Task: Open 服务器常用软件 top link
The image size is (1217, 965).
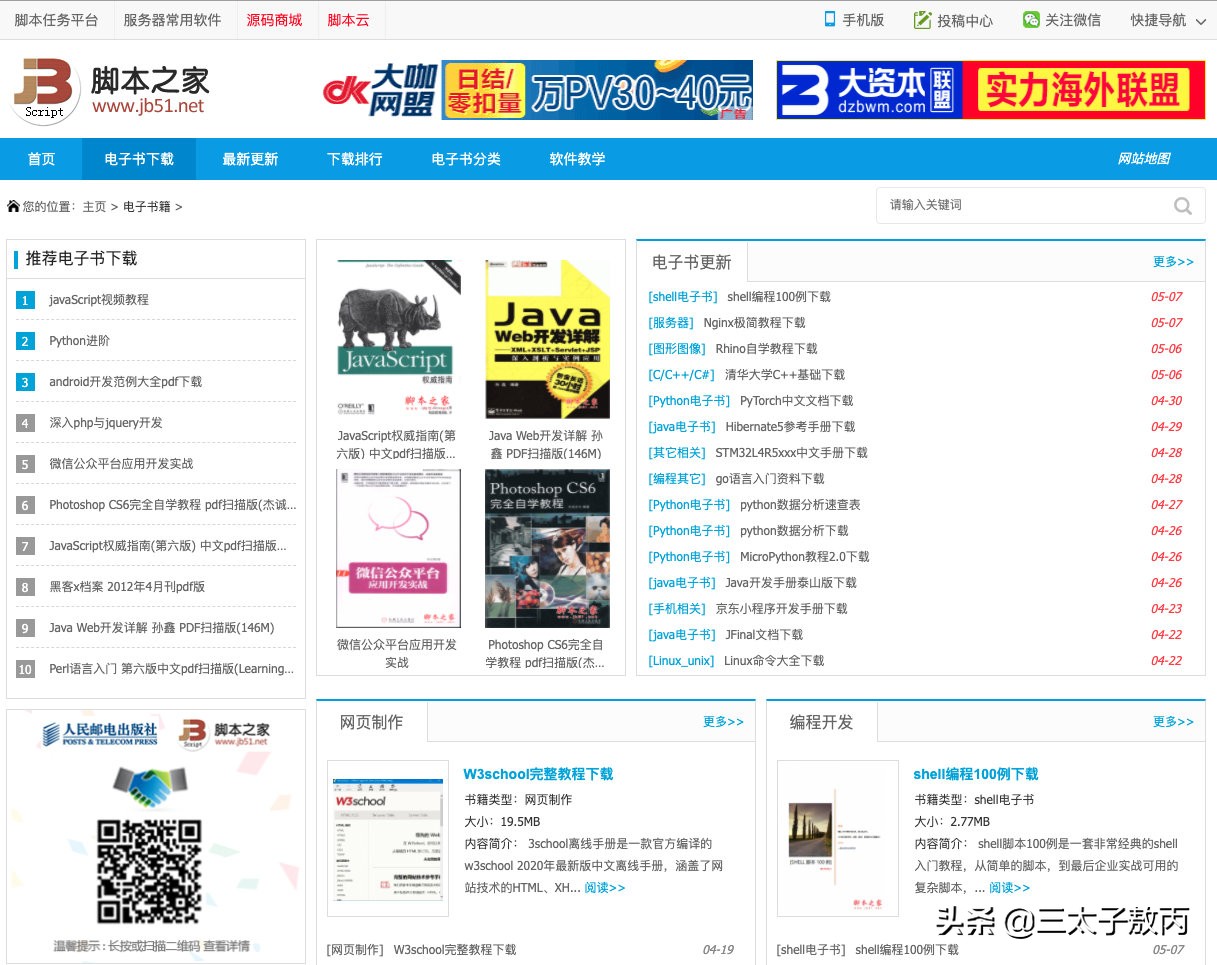Action: [x=172, y=20]
